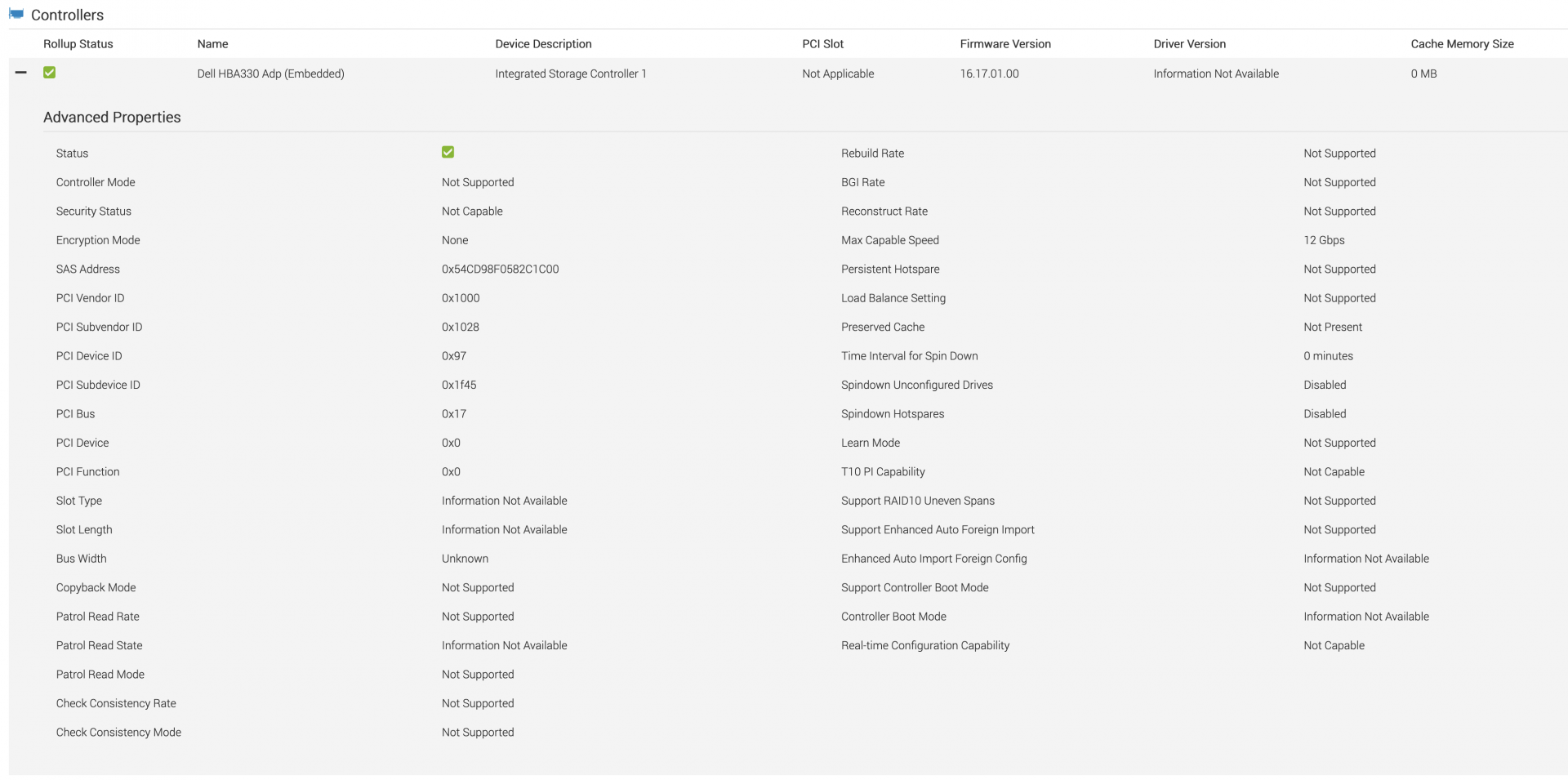Click firmware version 16.17.01.00
Viewport: 1568px width, 780px height.
[x=989, y=74]
